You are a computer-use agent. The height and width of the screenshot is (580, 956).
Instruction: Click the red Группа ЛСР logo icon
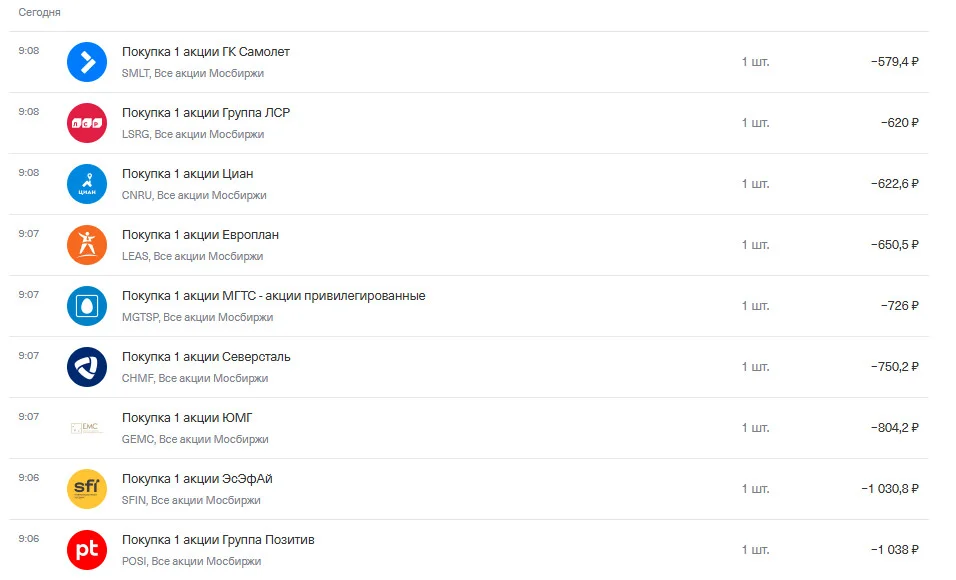[x=87, y=123]
